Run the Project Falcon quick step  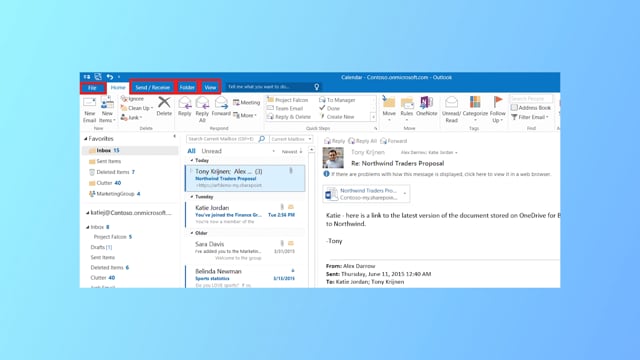(x=287, y=100)
